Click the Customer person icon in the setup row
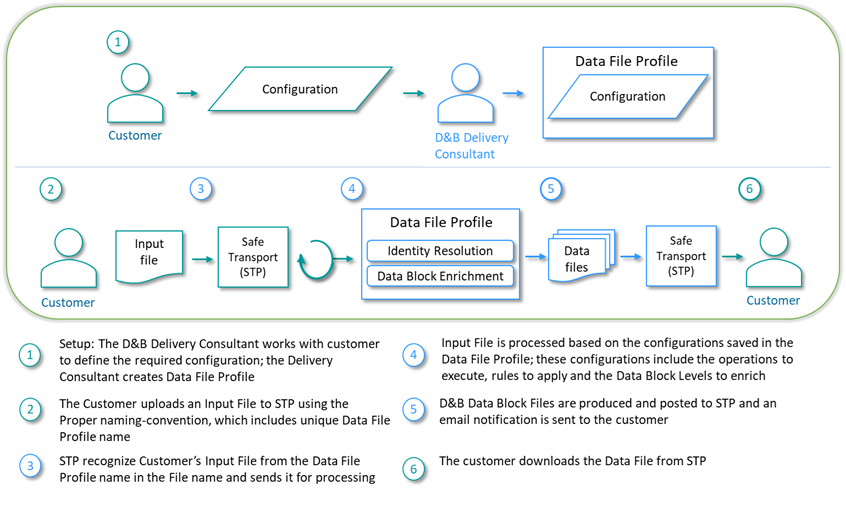 click(135, 93)
